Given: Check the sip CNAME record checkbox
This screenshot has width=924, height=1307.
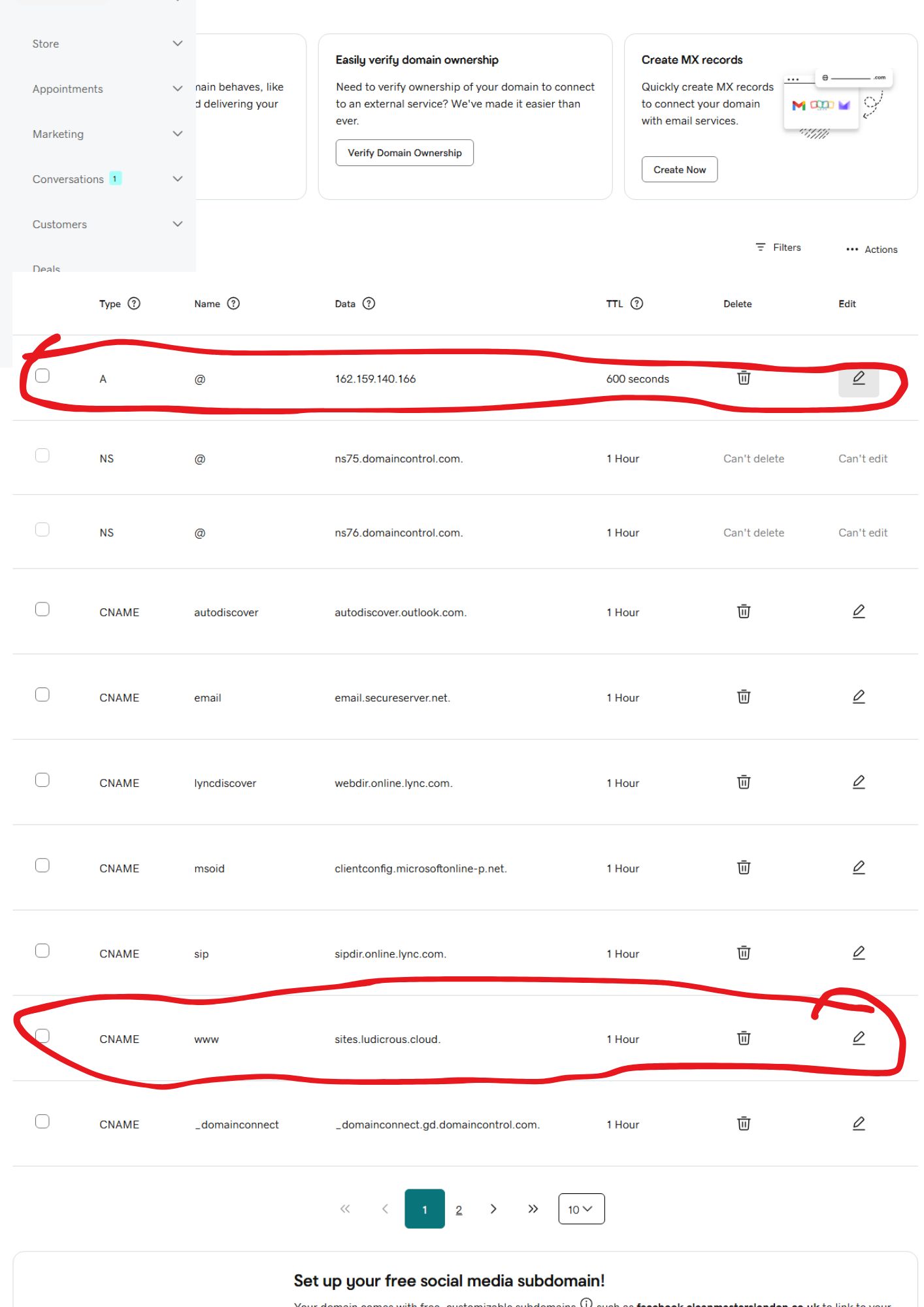Looking at the screenshot, I should 42,951.
